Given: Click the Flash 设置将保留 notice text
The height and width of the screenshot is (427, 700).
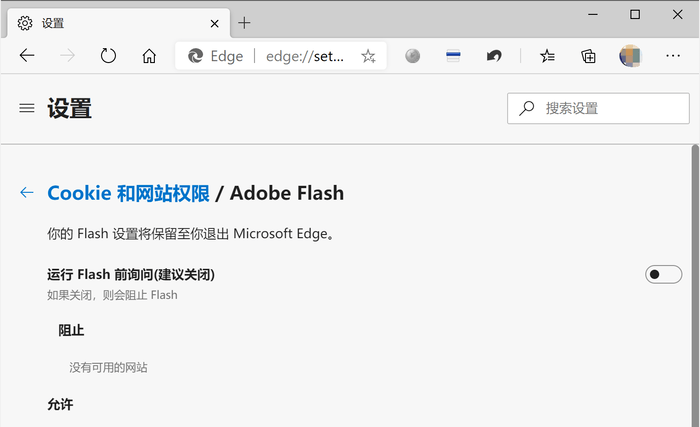Looking at the screenshot, I should click(191, 234).
